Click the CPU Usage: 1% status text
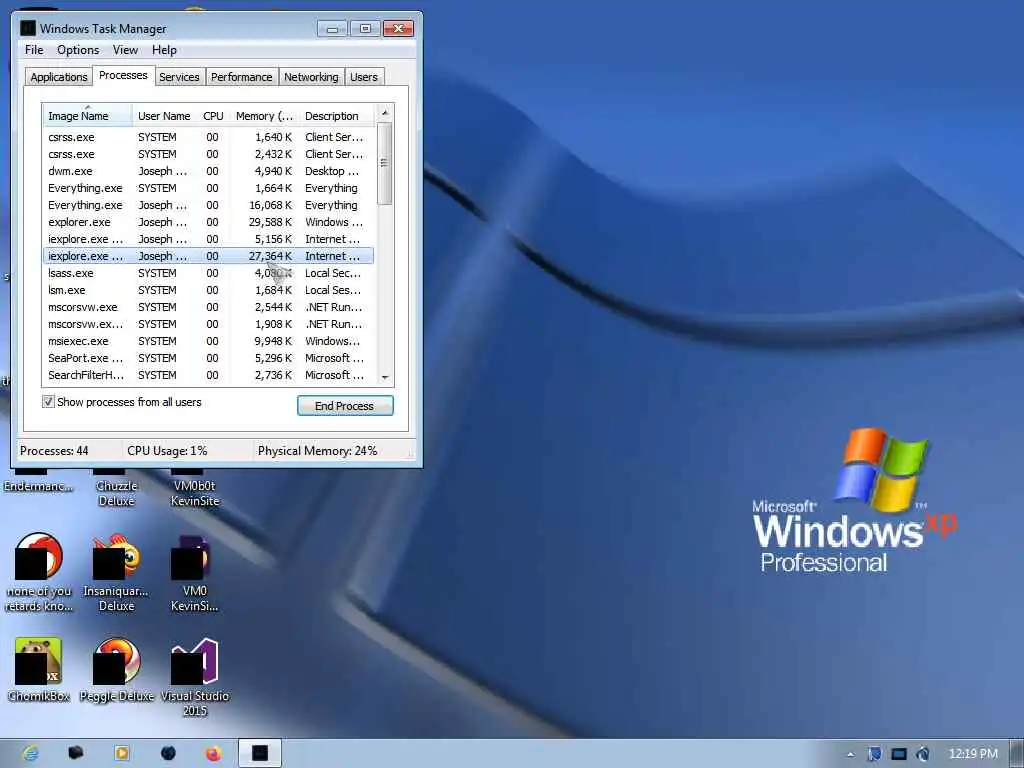This screenshot has width=1024, height=768. tap(167, 451)
